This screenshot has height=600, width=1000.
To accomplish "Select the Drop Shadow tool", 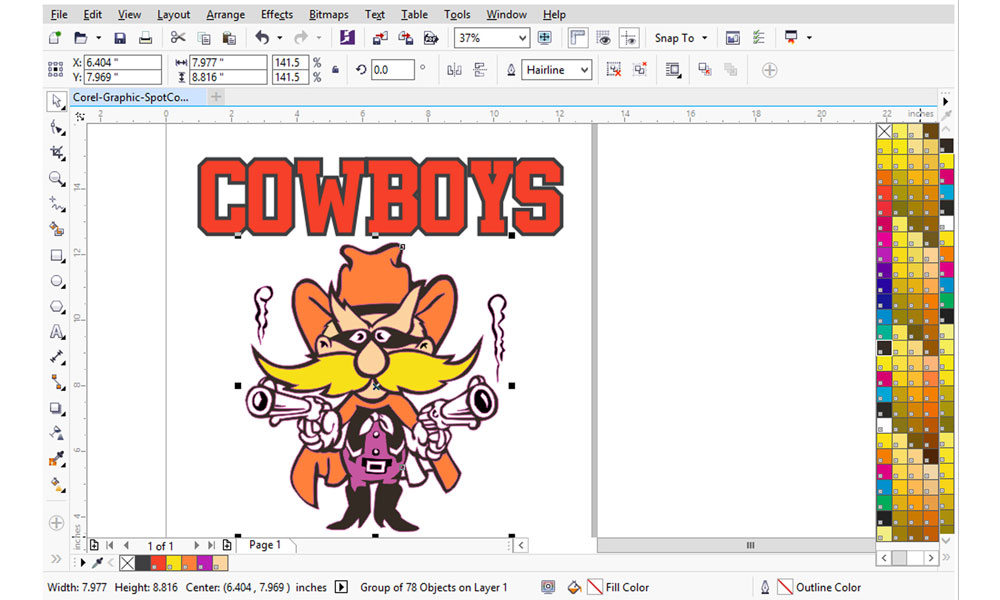I will pyautogui.click(x=57, y=409).
